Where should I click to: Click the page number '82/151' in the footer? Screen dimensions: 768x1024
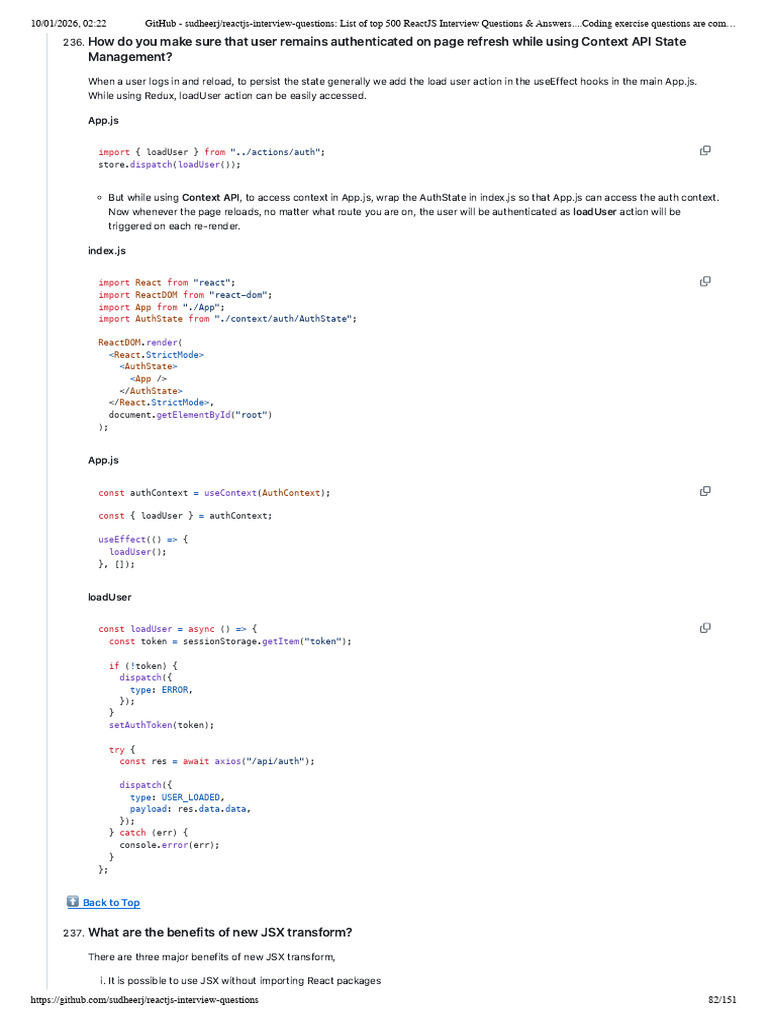tap(722, 1000)
